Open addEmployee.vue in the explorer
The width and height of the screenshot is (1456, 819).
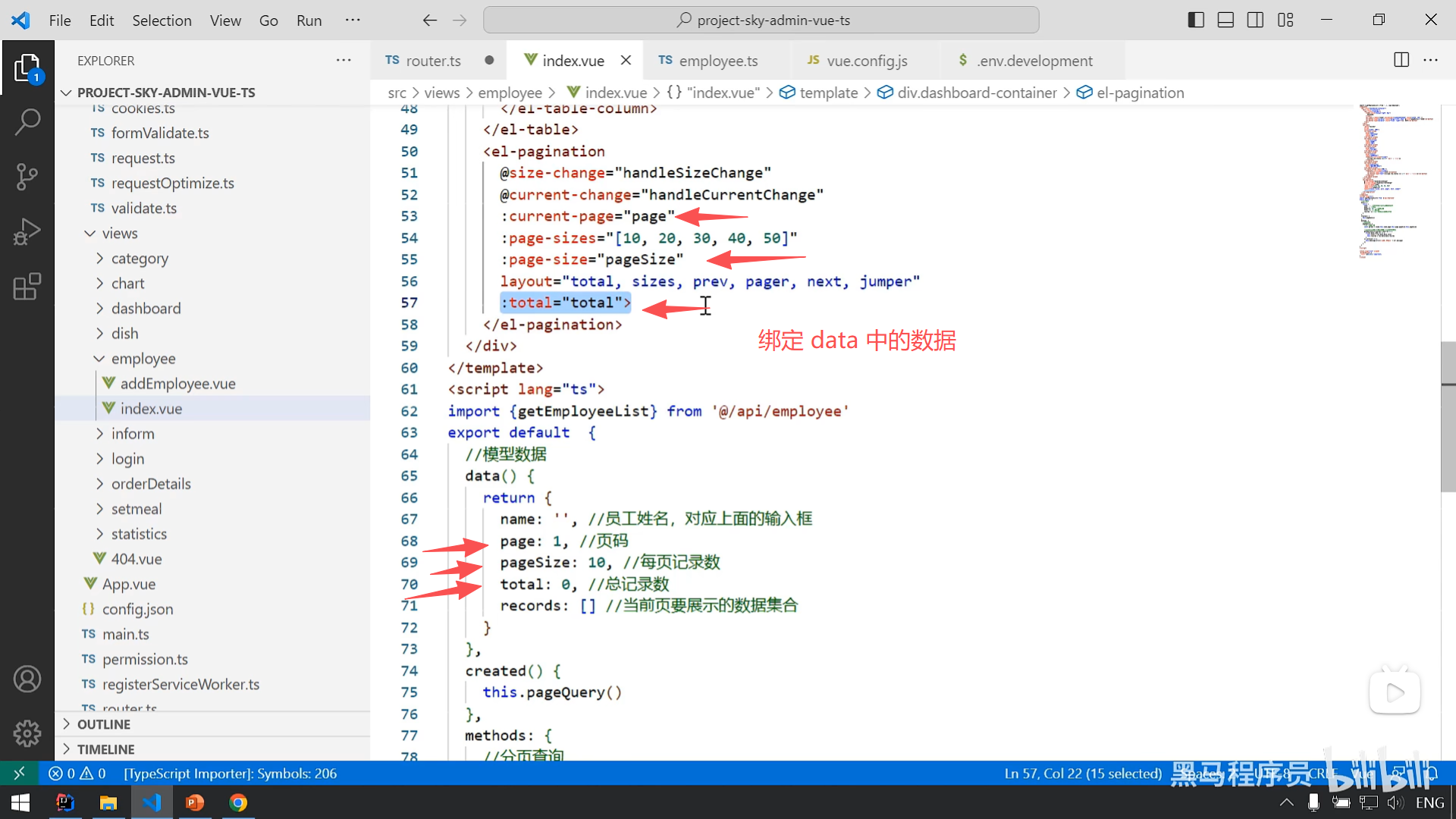coord(177,384)
